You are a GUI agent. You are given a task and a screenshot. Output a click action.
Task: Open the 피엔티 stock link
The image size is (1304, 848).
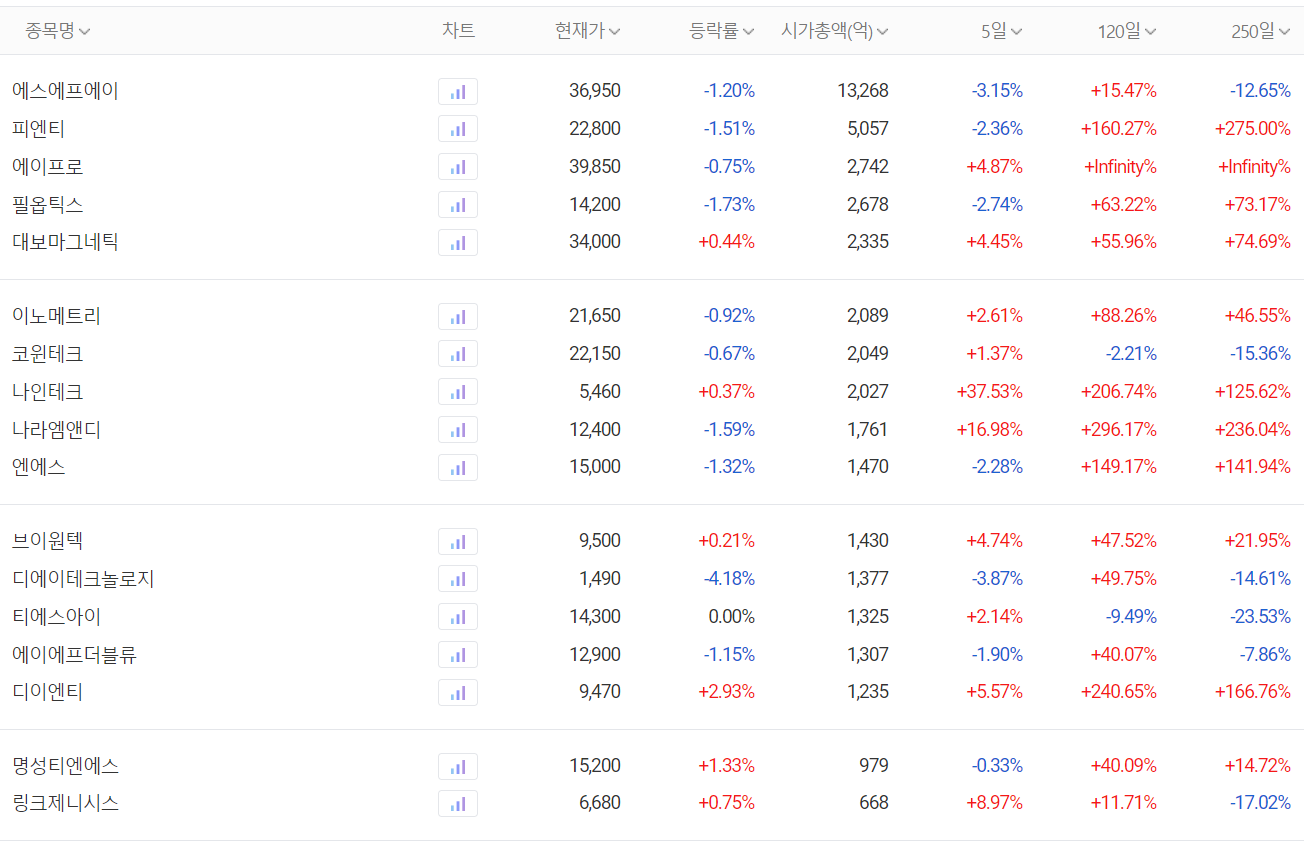coord(39,129)
